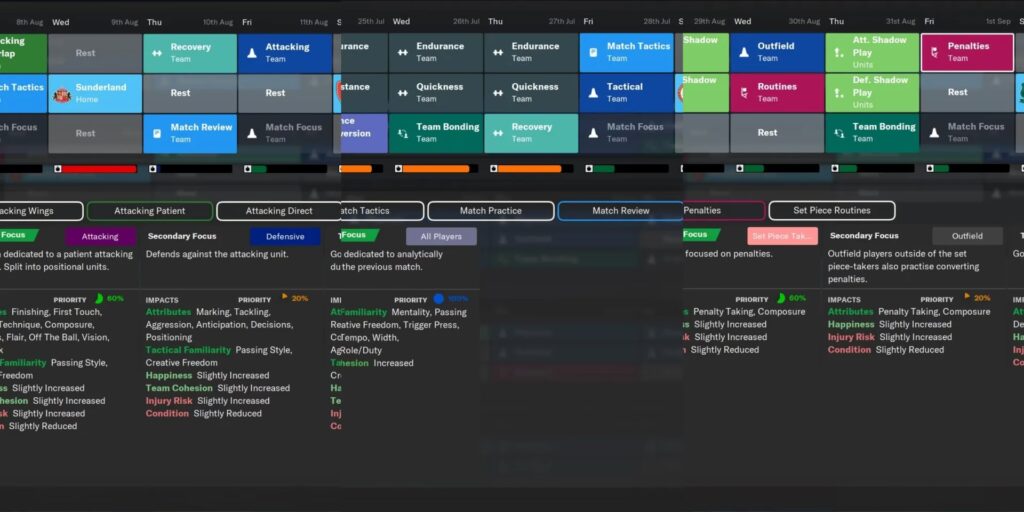
Task: Click the Att. Shadow Play session icon
Action: click(837, 53)
